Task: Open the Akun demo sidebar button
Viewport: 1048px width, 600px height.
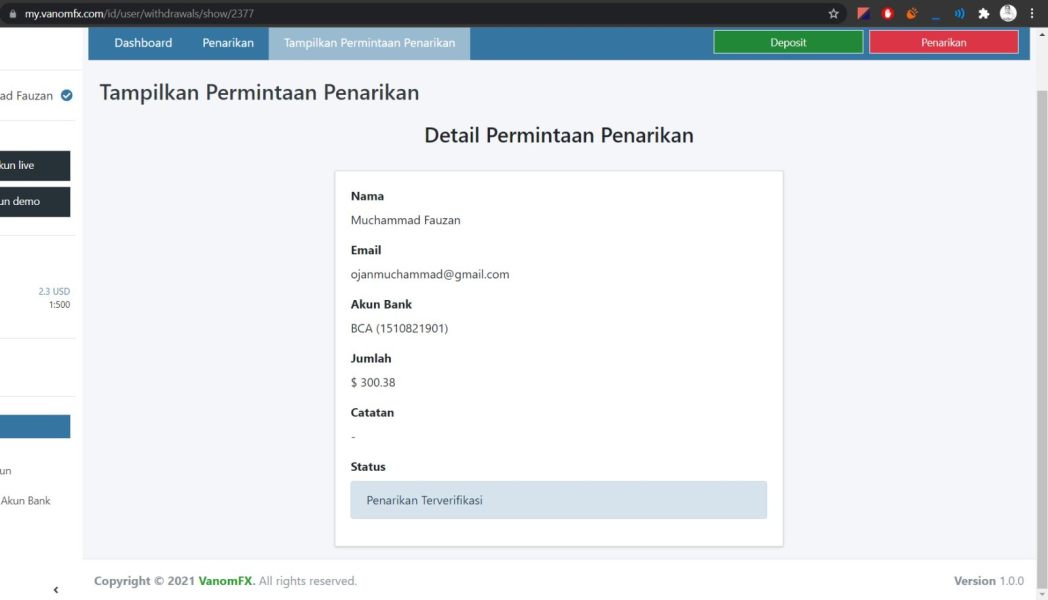Action: click(x=33, y=202)
